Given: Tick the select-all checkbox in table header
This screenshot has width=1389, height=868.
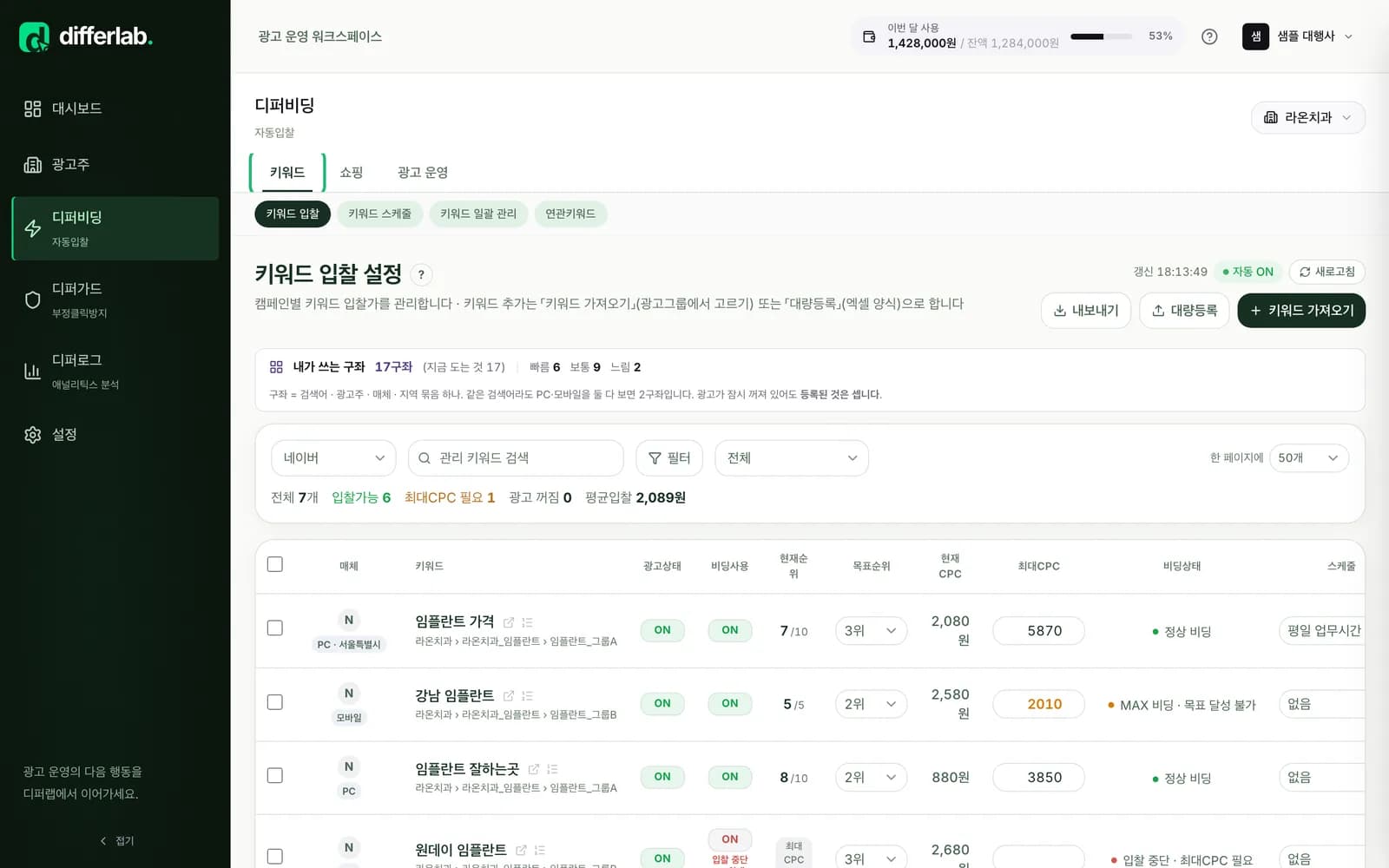Looking at the screenshot, I should click(x=275, y=564).
